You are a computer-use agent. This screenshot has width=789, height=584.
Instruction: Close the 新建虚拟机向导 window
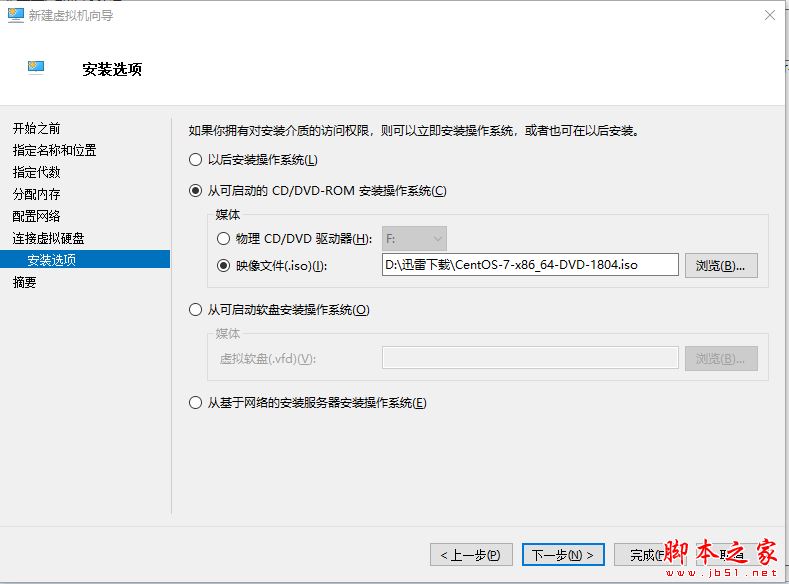click(x=769, y=15)
